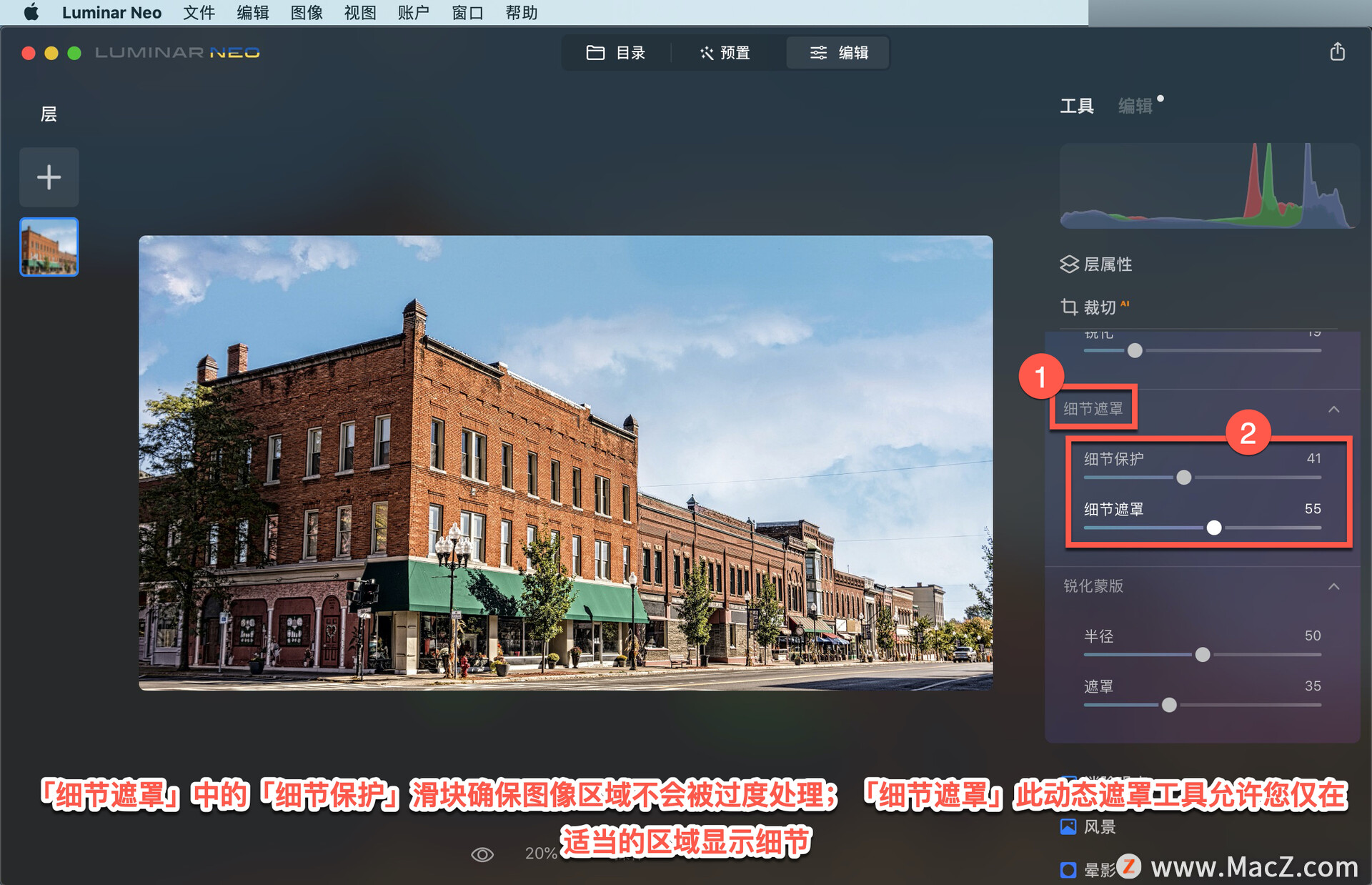Click the layer properties stack icon
This screenshot has height=885, width=1372.
click(1069, 264)
